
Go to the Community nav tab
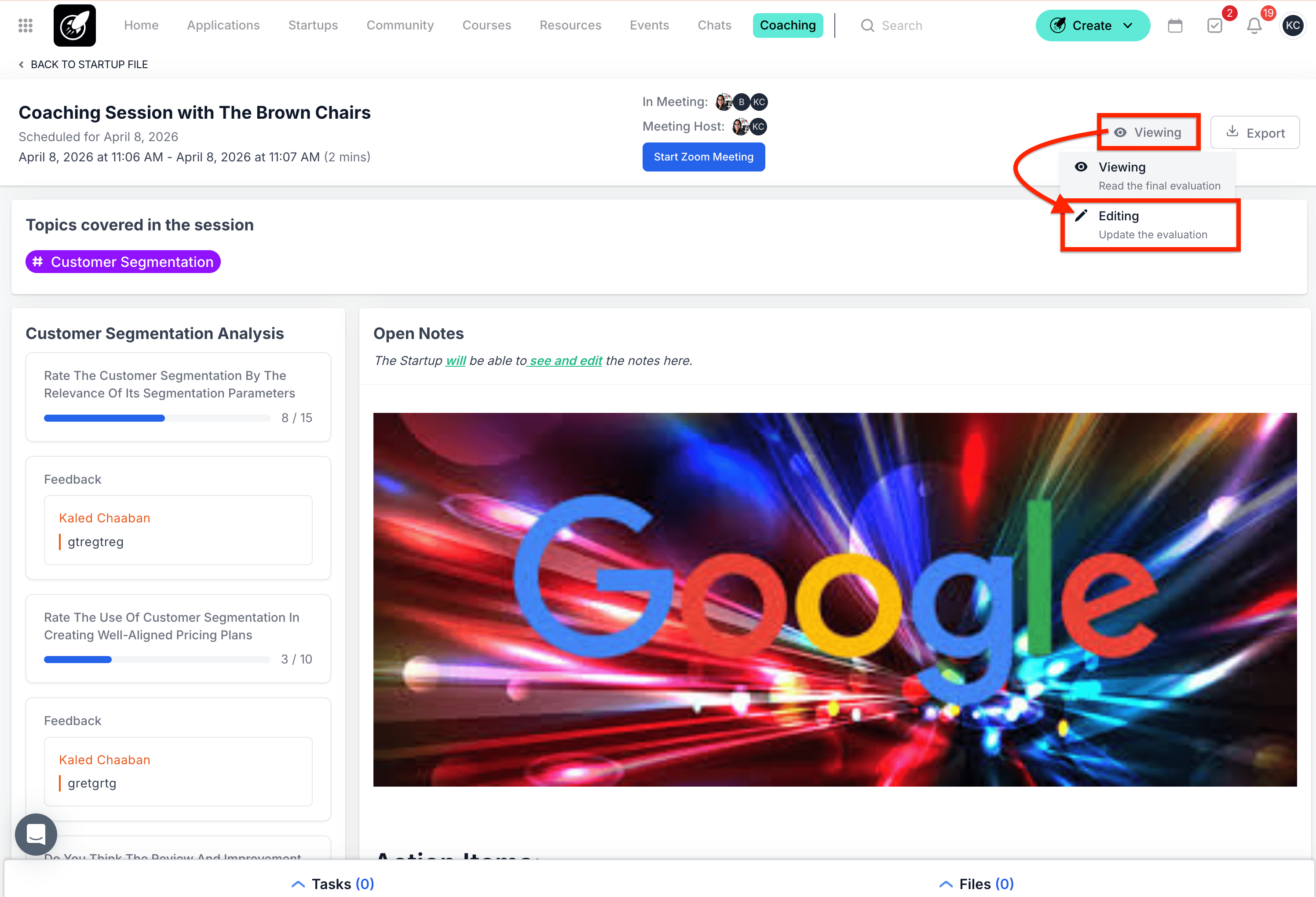click(400, 26)
